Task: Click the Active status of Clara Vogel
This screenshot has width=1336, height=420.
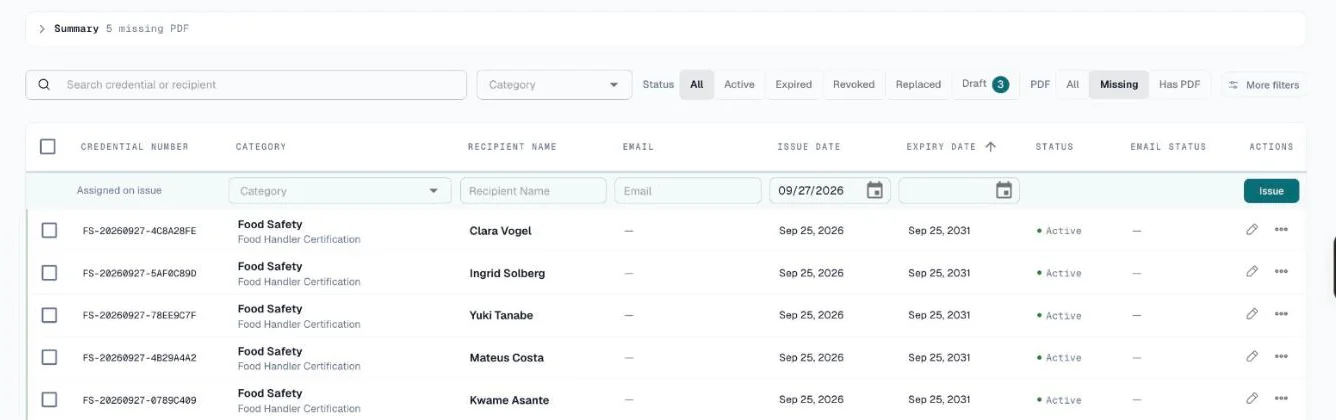Action: point(1059,231)
